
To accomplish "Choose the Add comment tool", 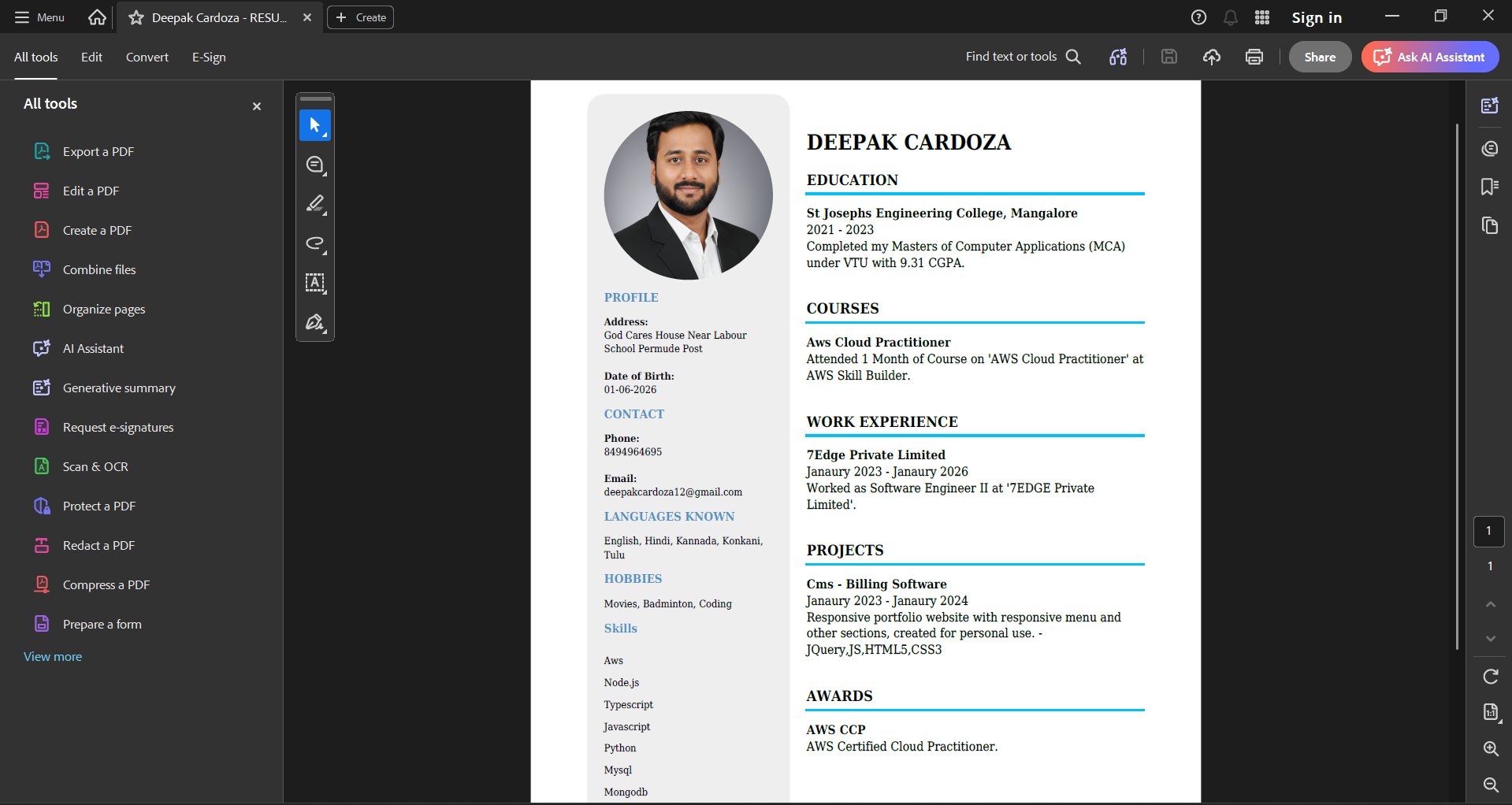I will [315, 165].
